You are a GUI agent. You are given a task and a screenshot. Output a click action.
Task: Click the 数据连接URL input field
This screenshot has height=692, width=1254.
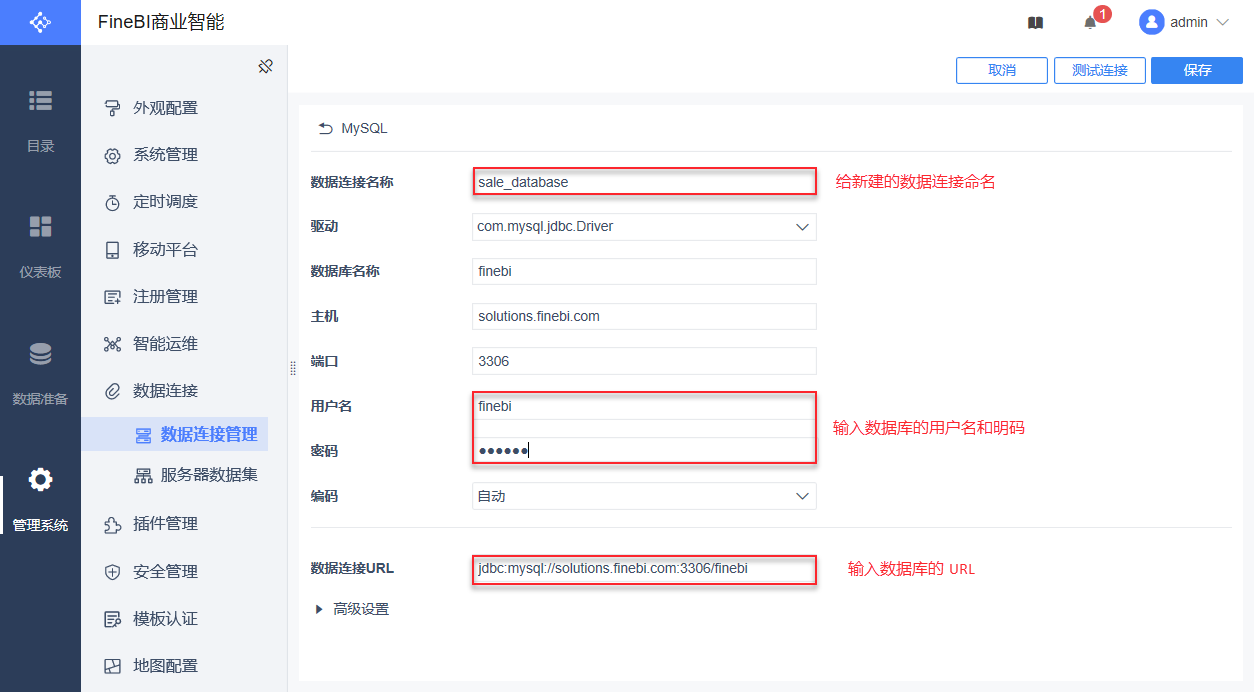point(644,569)
